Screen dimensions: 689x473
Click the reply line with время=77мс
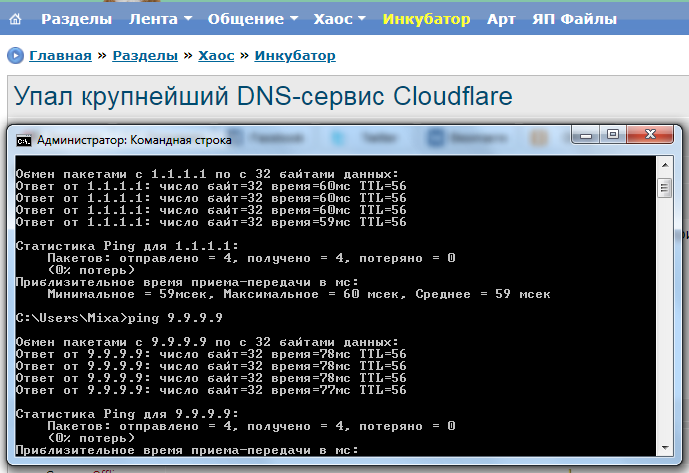pos(211,390)
